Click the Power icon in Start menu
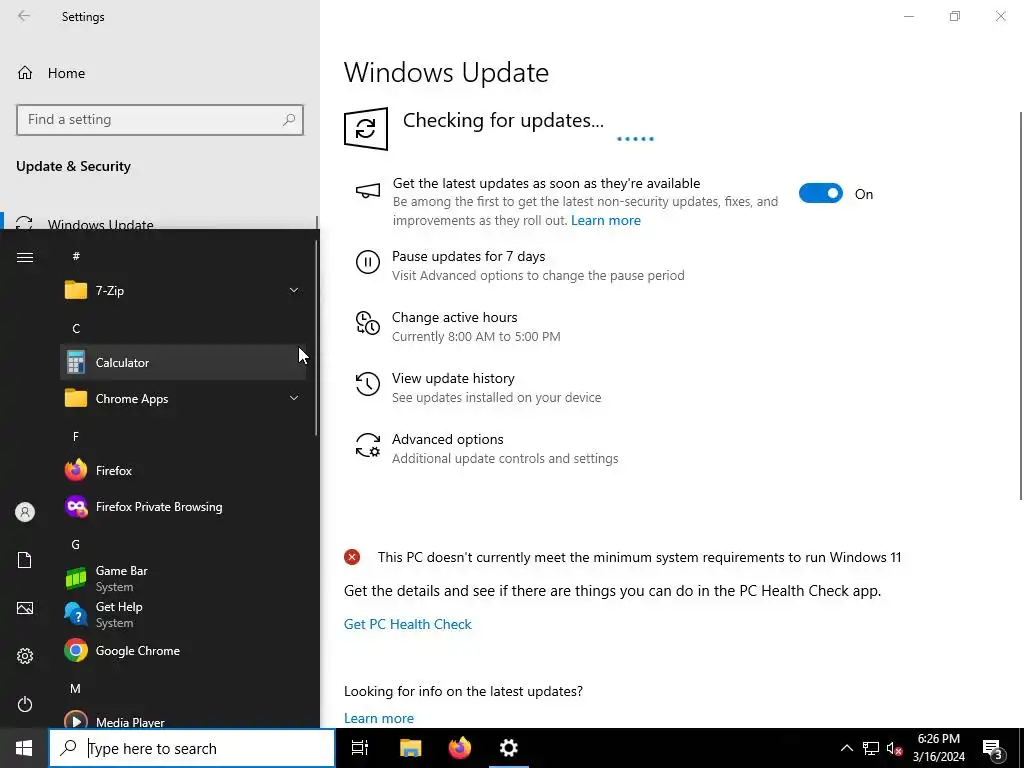 (x=25, y=704)
